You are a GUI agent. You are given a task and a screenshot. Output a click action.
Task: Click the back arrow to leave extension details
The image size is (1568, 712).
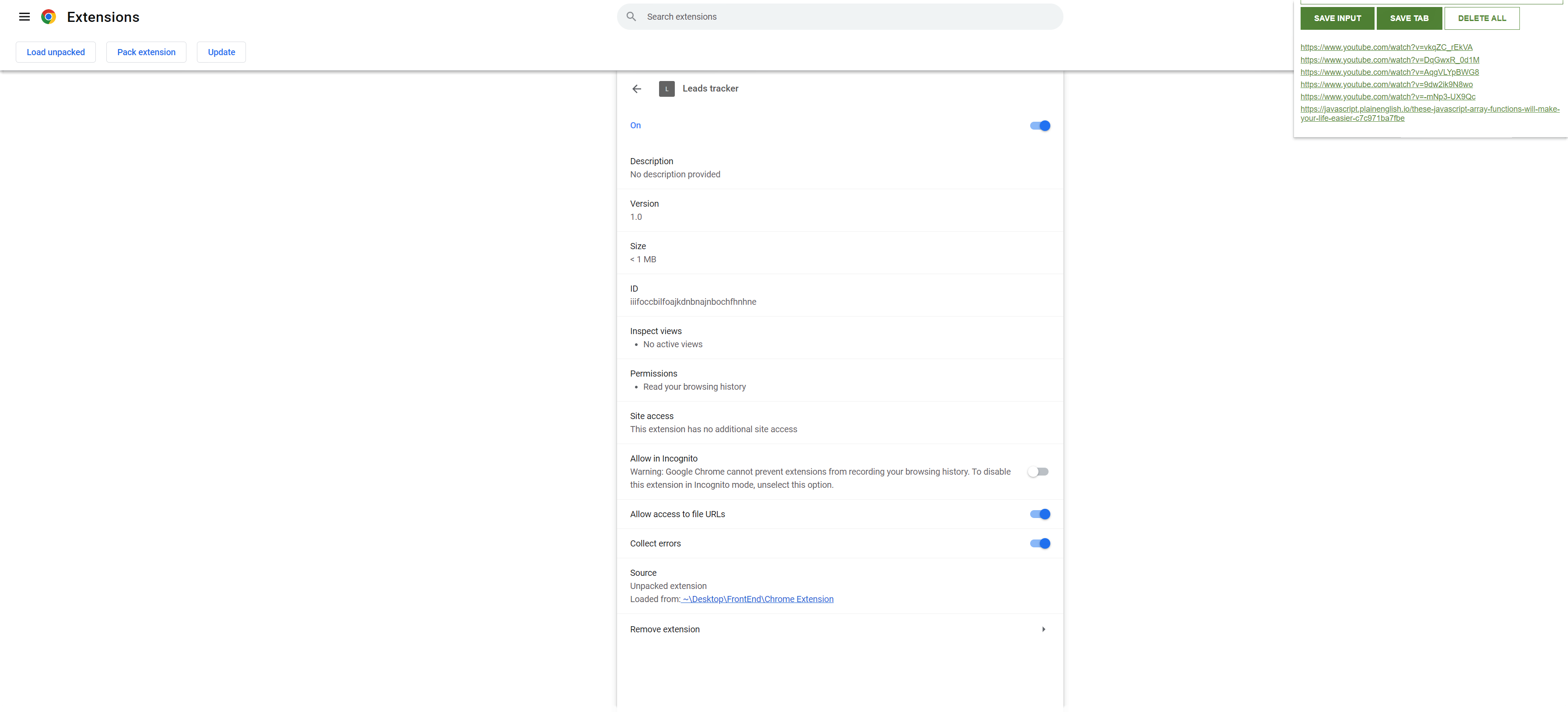coord(636,88)
